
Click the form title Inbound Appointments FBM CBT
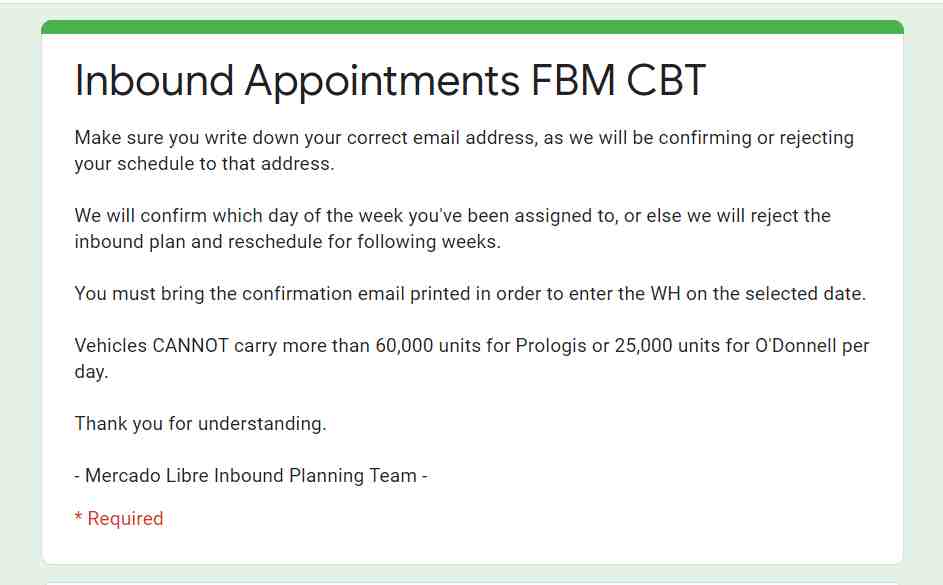click(x=390, y=81)
